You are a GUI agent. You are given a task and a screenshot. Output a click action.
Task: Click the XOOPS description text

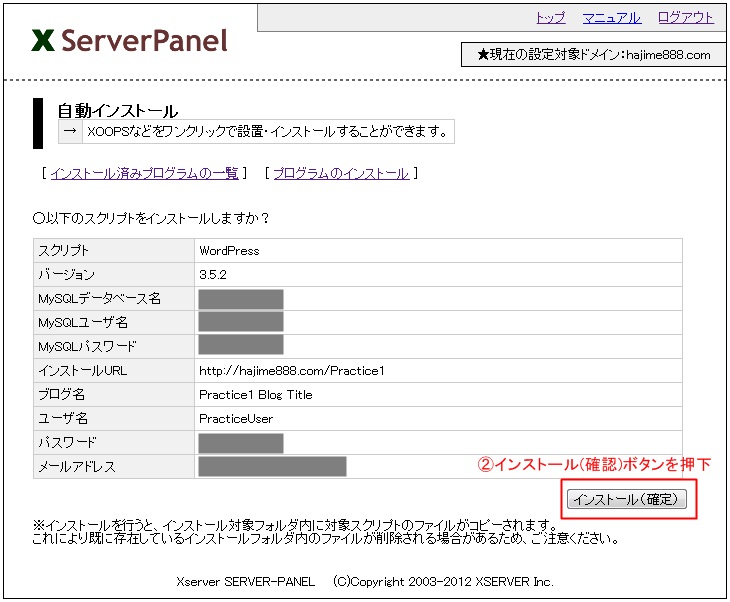point(267,132)
